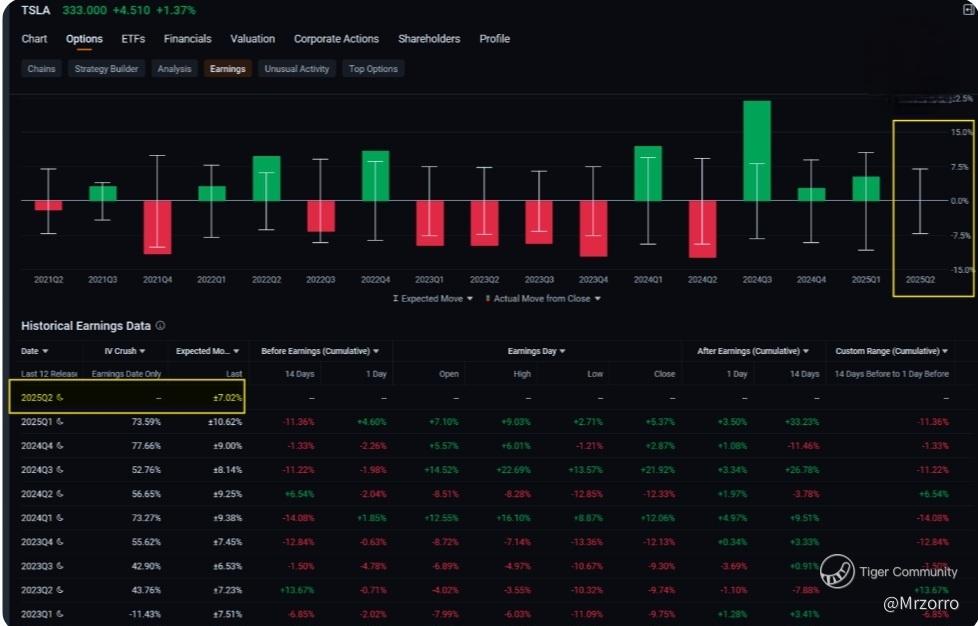Click the moon icon next to 2024Q3

(x=60, y=470)
